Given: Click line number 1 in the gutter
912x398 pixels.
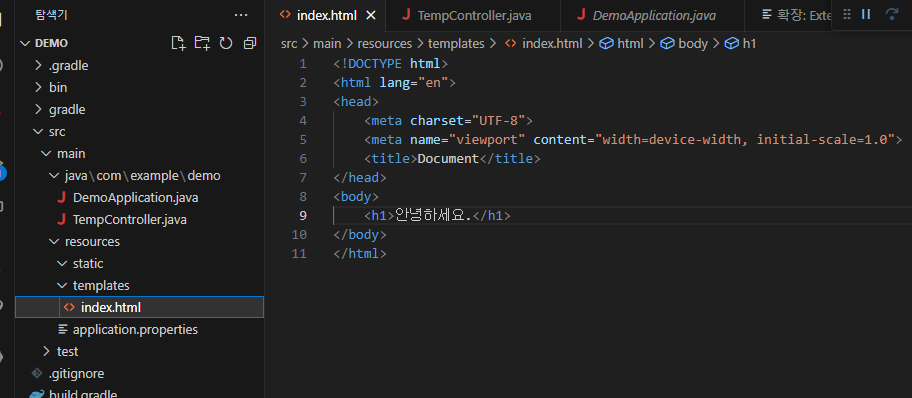Looking at the screenshot, I should [302, 63].
